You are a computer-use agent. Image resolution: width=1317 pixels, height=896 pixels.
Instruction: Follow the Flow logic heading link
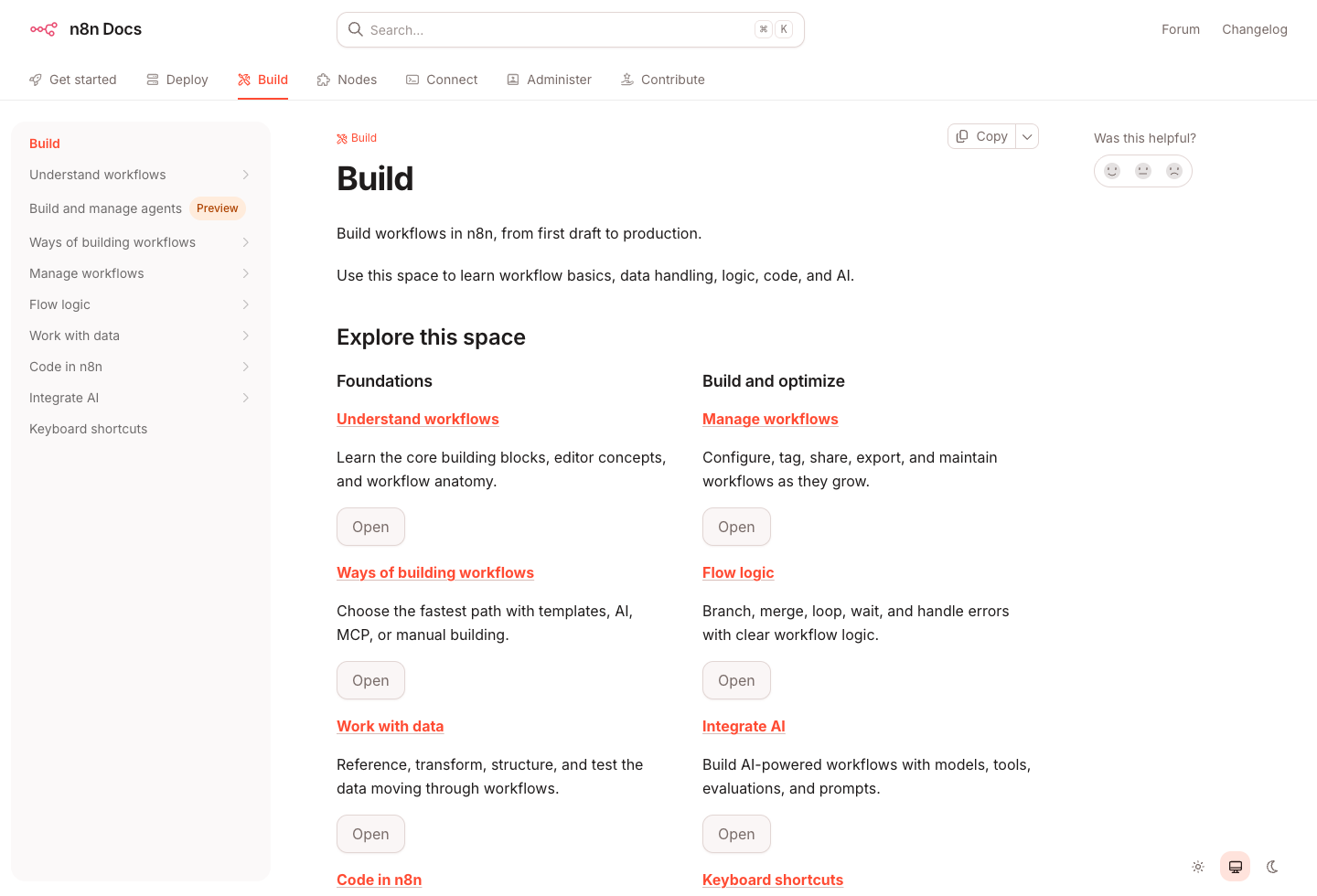click(x=738, y=572)
